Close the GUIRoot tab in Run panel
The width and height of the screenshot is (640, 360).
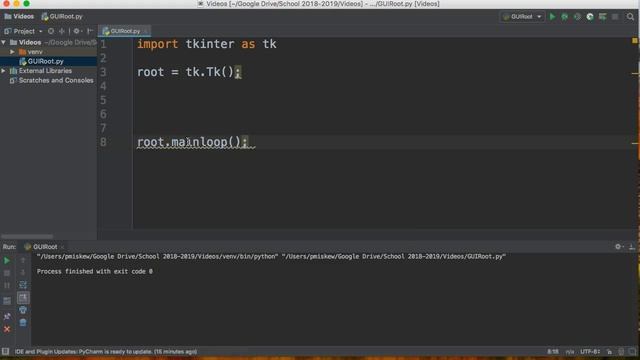click(62, 247)
